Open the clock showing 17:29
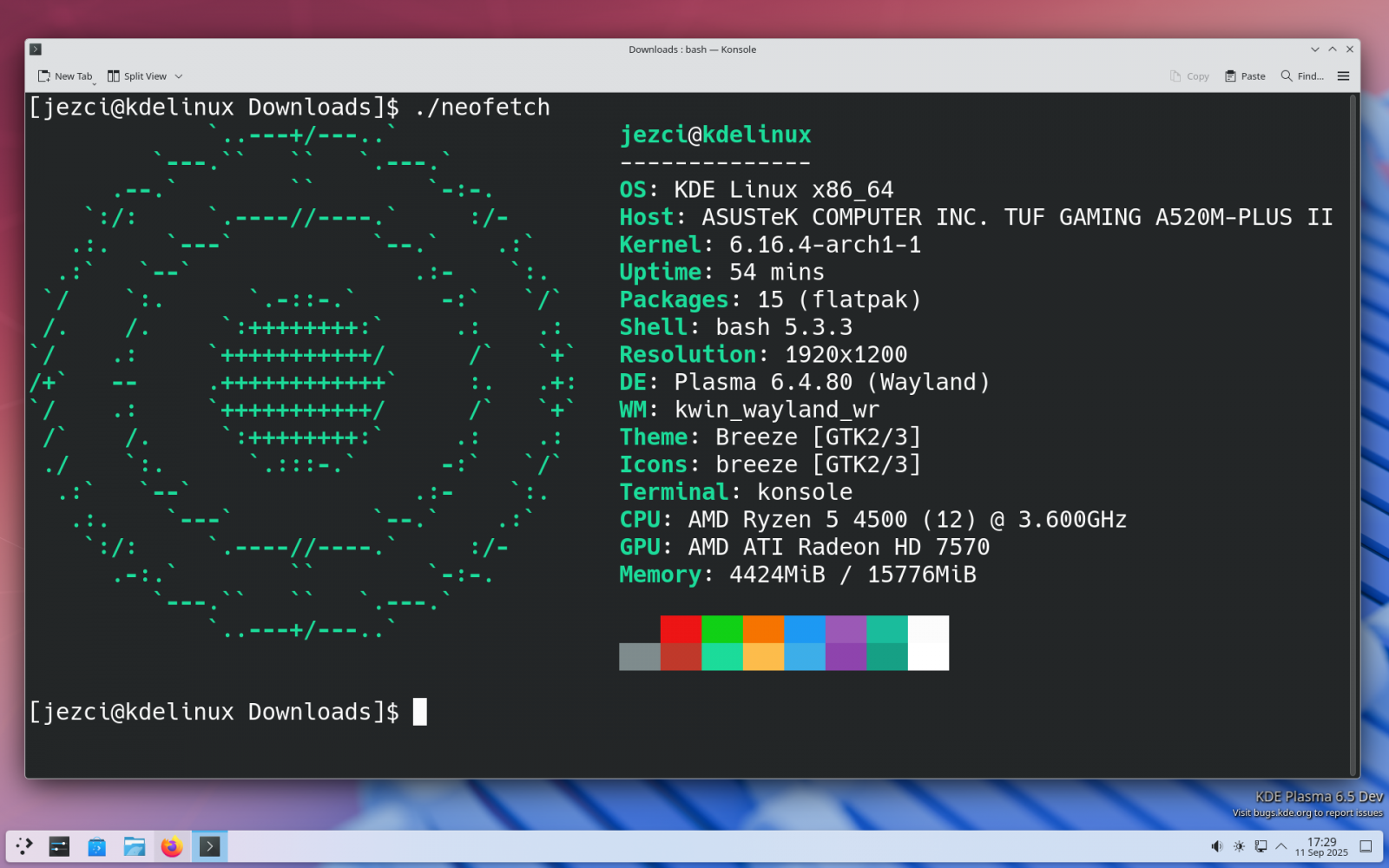 pyautogui.click(x=1321, y=846)
